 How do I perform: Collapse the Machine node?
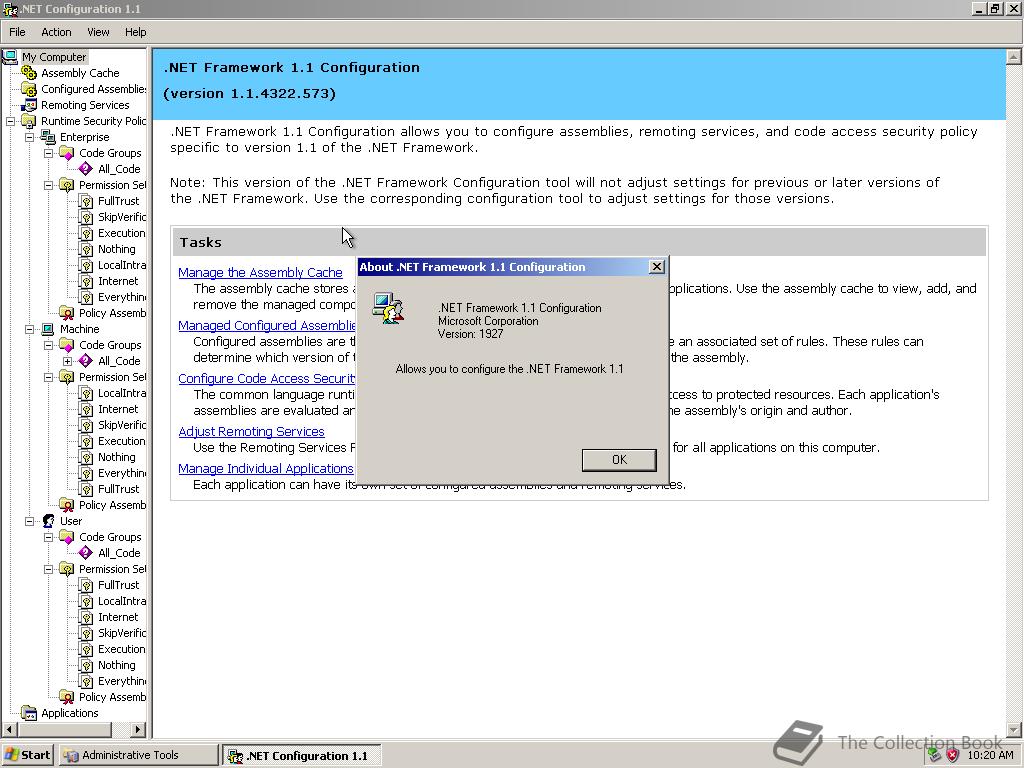(29, 329)
